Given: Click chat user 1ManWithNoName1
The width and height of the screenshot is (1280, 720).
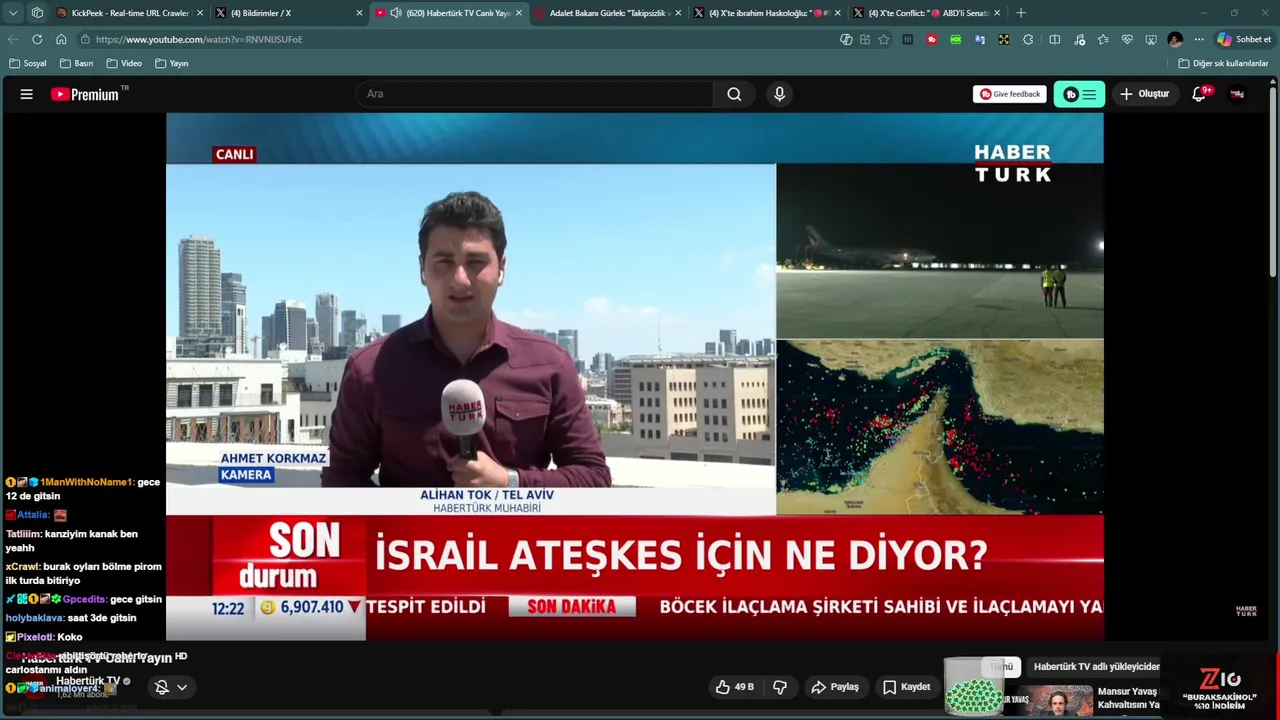Looking at the screenshot, I should pos(87,482).
